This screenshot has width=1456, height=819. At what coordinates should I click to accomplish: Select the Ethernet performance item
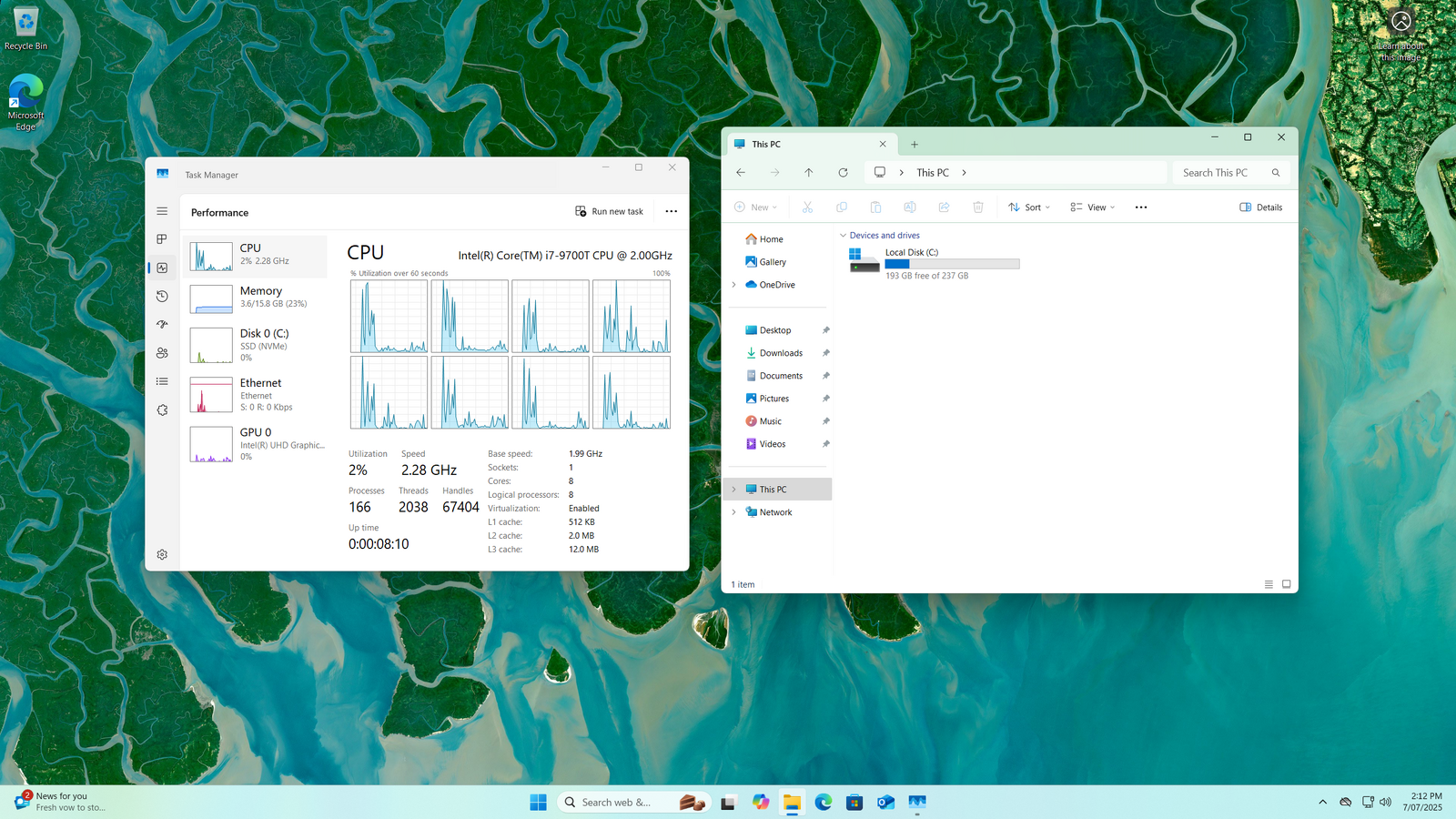tap(256, 395)
